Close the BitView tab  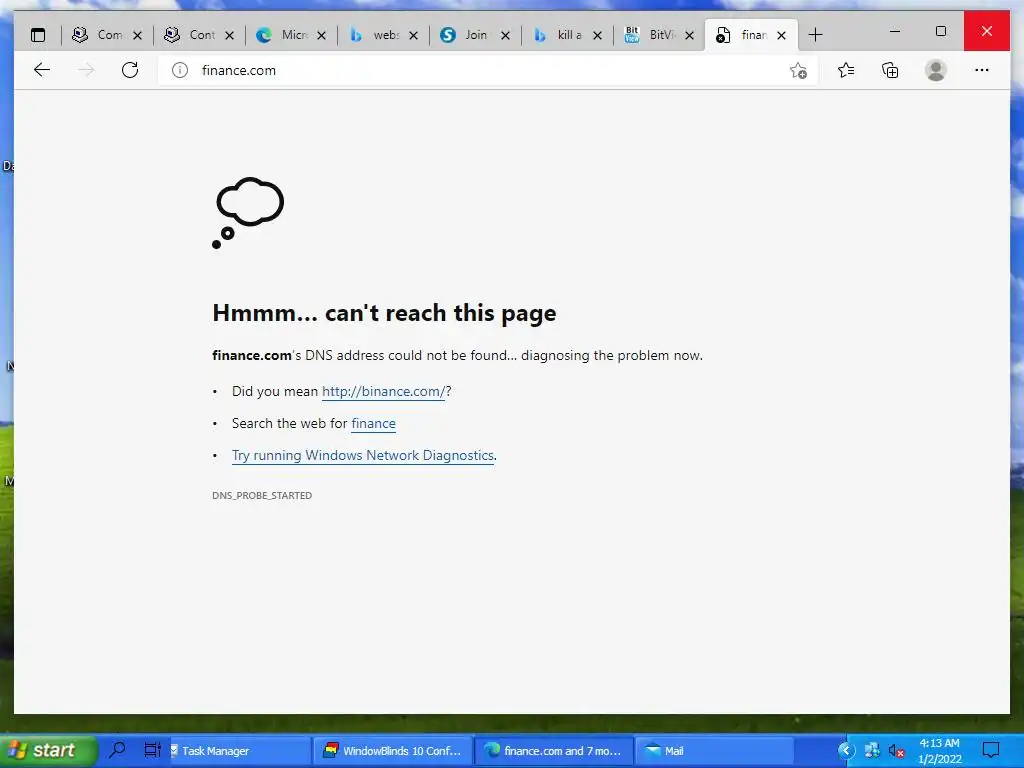pos(690,35)
